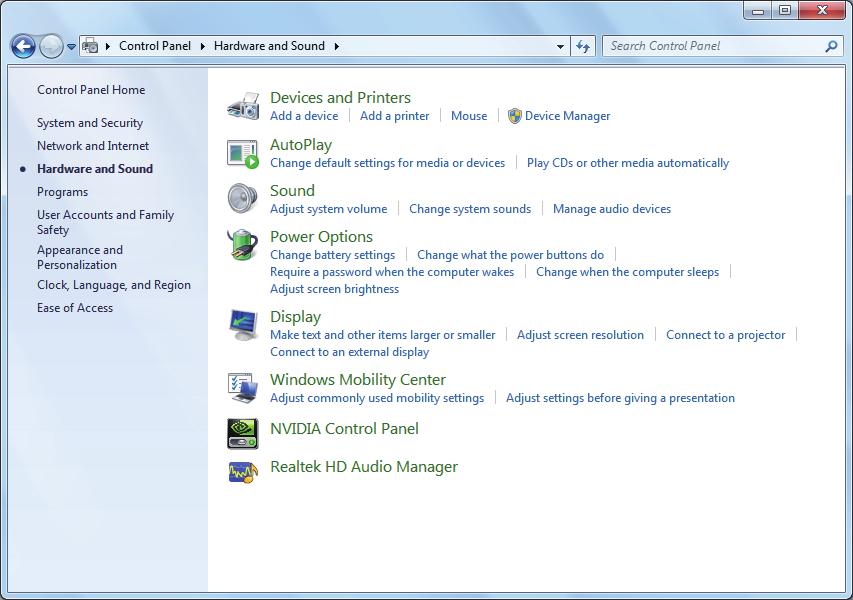Click the Windows Mobility Center icon
The height and width of the screenshot is (600, 853).
click(x=243, y=388)
